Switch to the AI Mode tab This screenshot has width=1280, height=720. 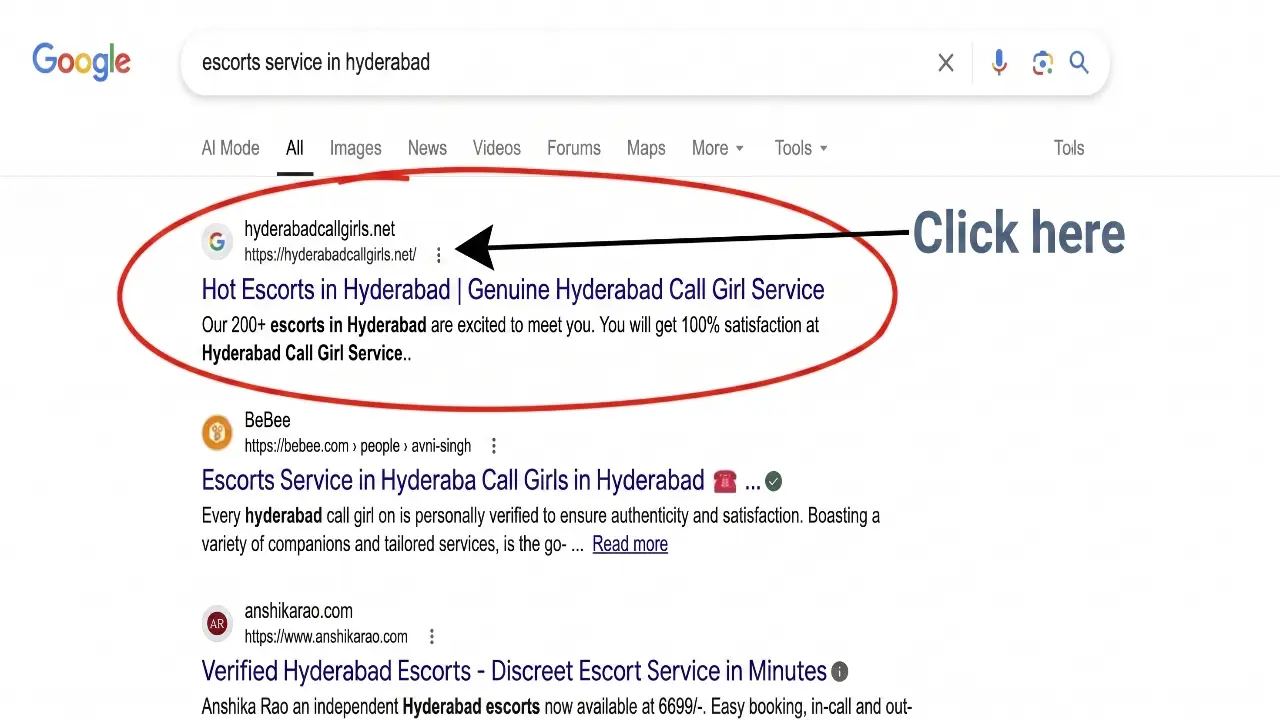coord(230,148)
